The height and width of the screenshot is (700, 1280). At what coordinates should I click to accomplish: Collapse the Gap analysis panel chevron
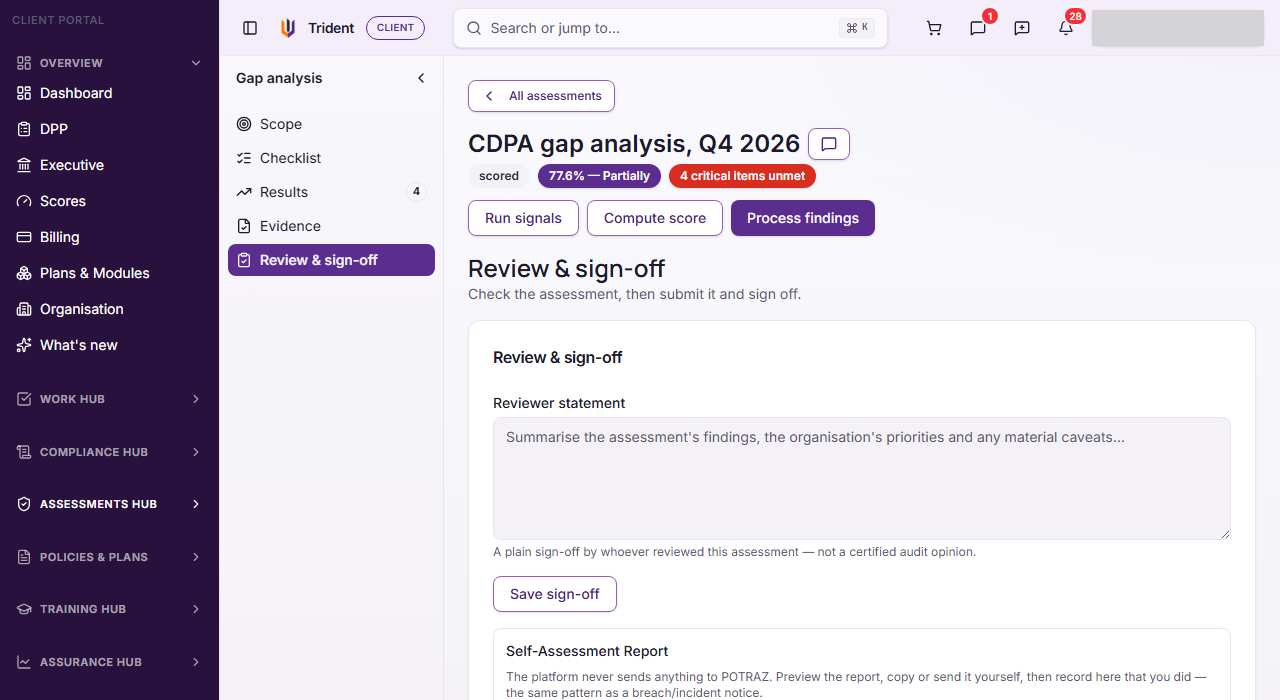(421, 78)
